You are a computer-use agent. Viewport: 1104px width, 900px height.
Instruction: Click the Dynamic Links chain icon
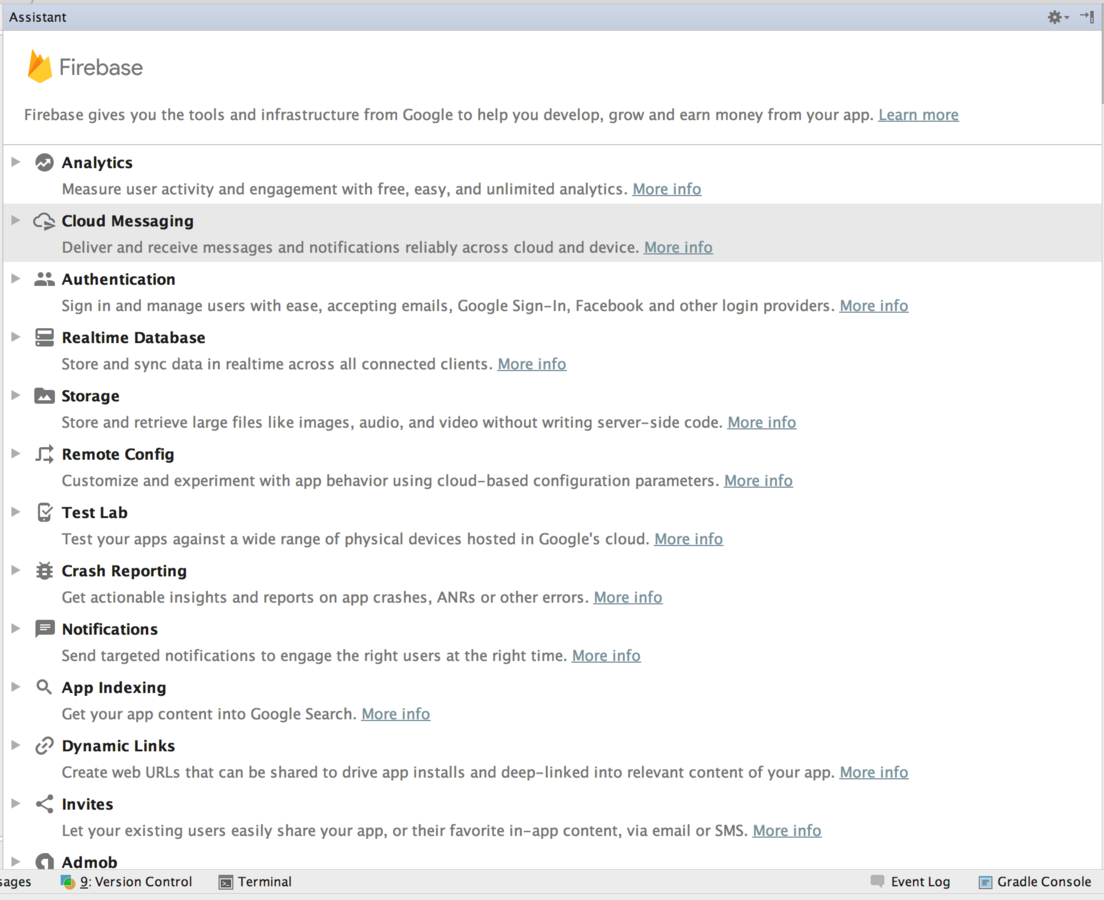coord(44,746)
